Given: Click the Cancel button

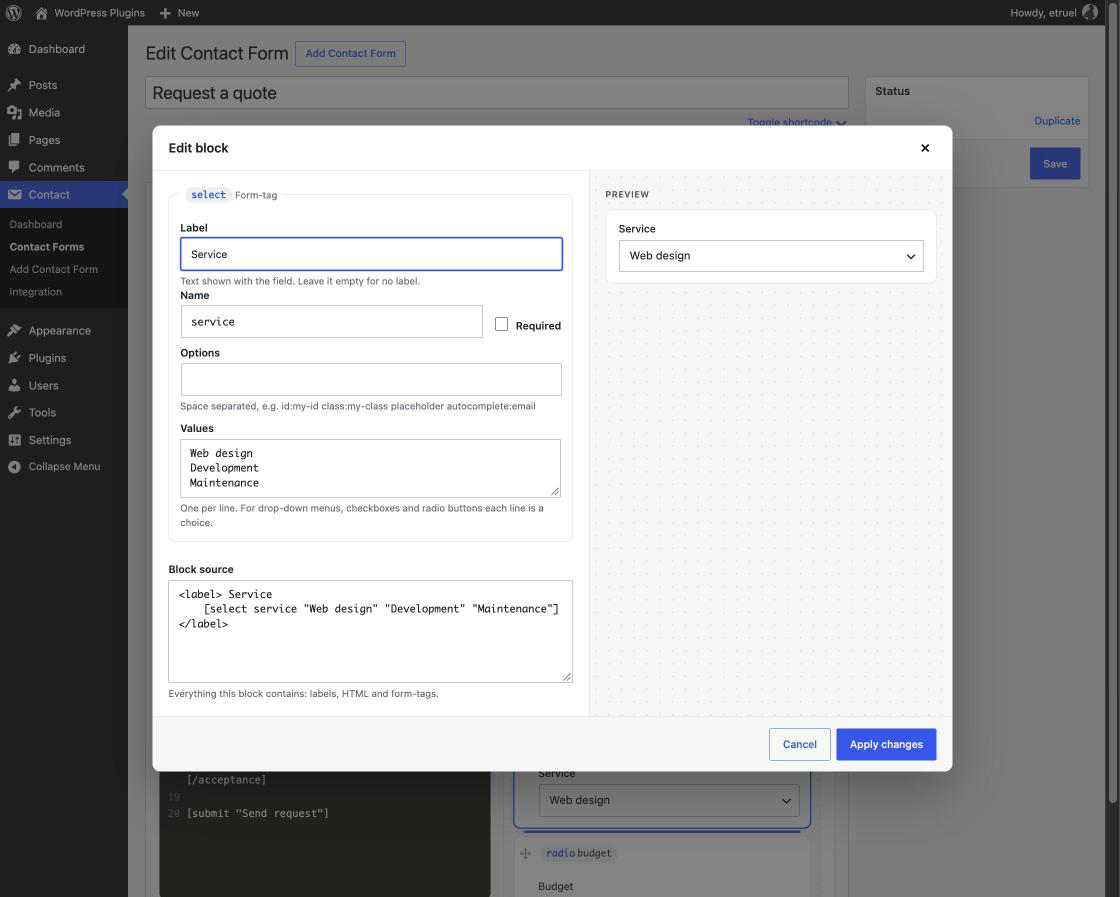Looking at the screenshot, I should click(799, 744).
